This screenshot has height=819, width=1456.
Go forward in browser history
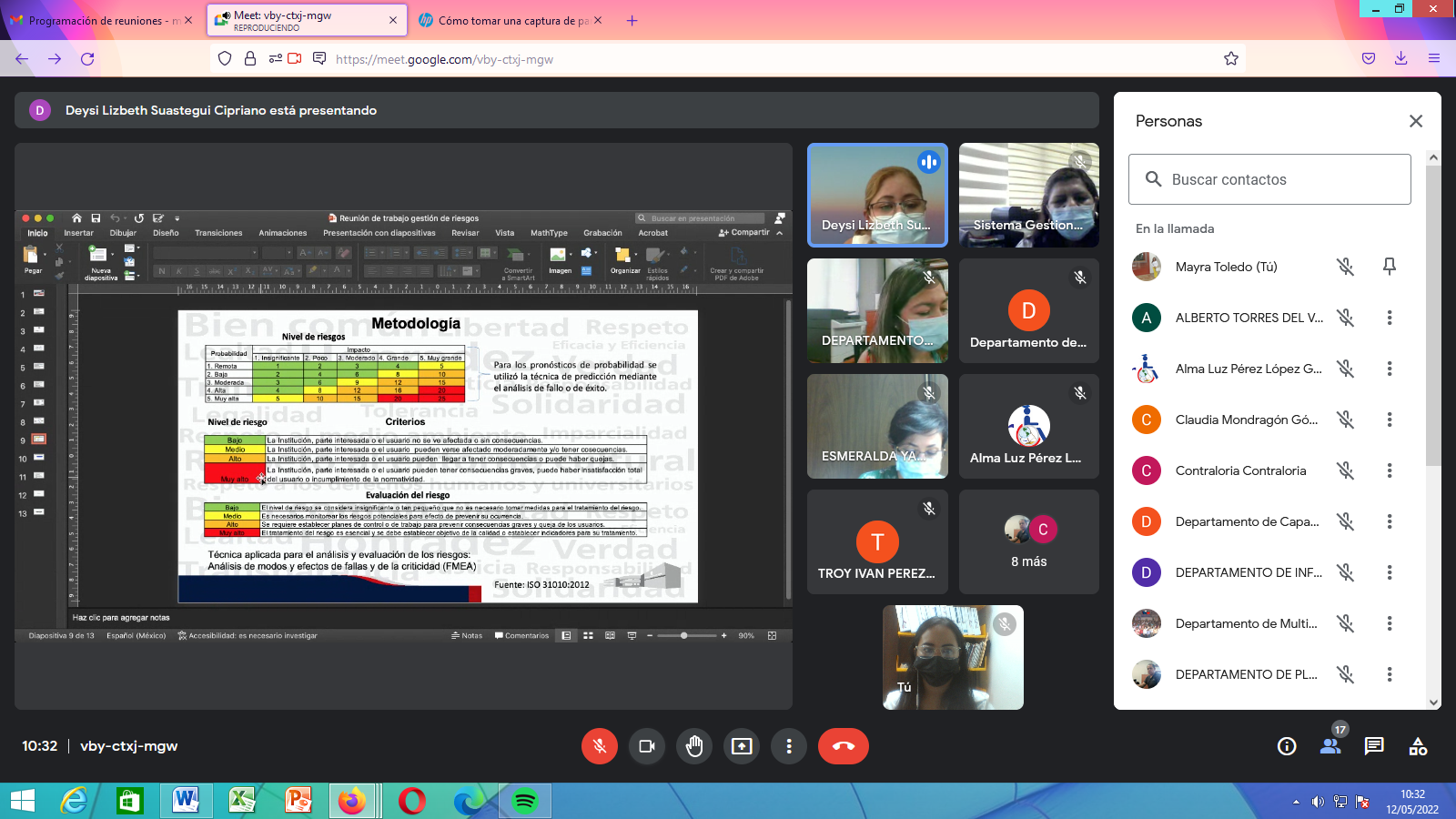tap(55, 58)
